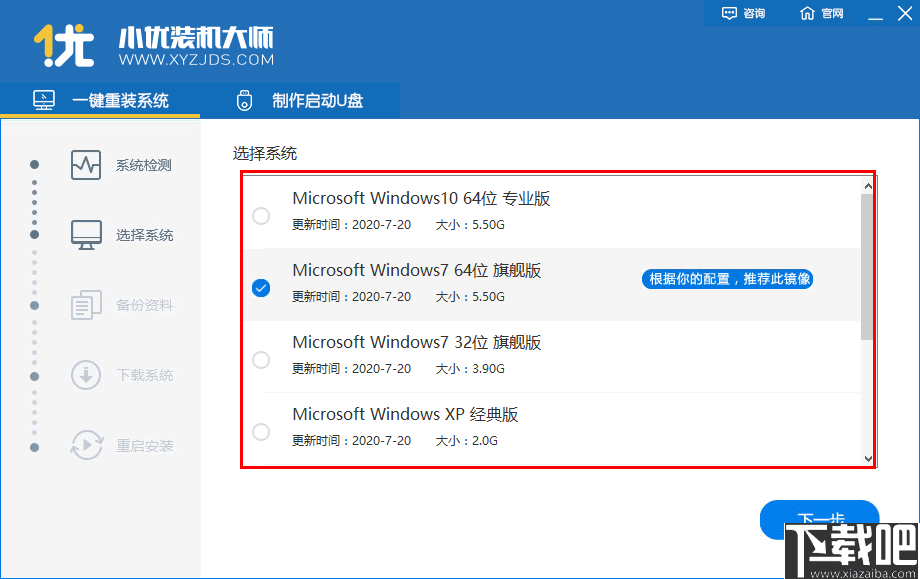Click the Microsoft Windows7 32位 旗舰版 title

click(x=417, y=342)
